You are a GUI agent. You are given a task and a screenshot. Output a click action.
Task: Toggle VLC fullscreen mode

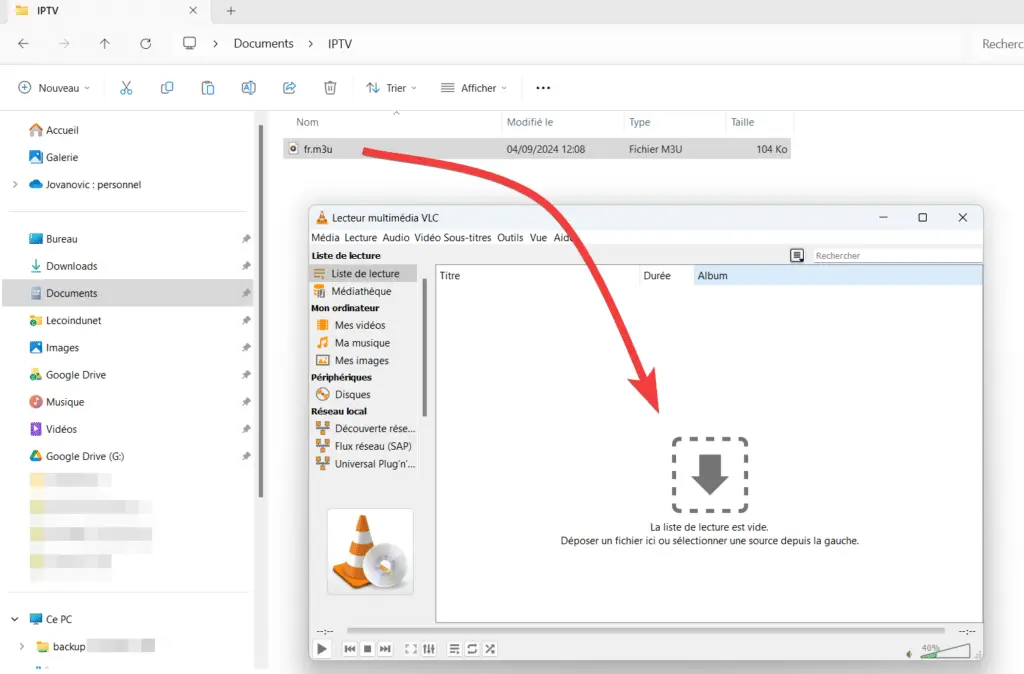411,649
